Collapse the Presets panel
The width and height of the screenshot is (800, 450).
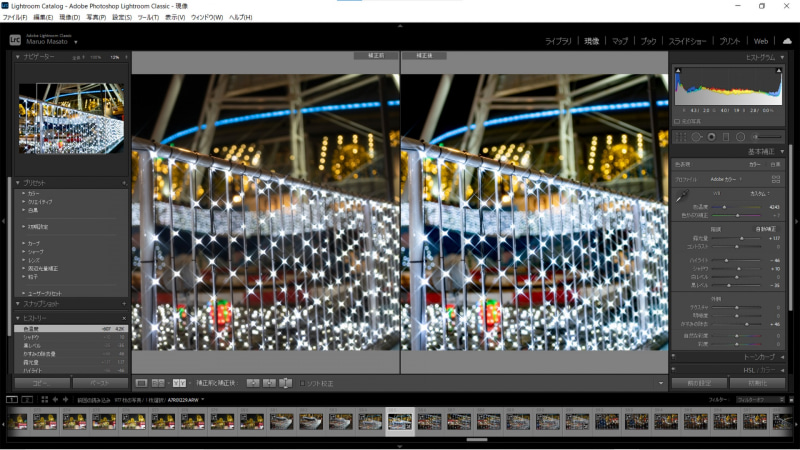18,183
